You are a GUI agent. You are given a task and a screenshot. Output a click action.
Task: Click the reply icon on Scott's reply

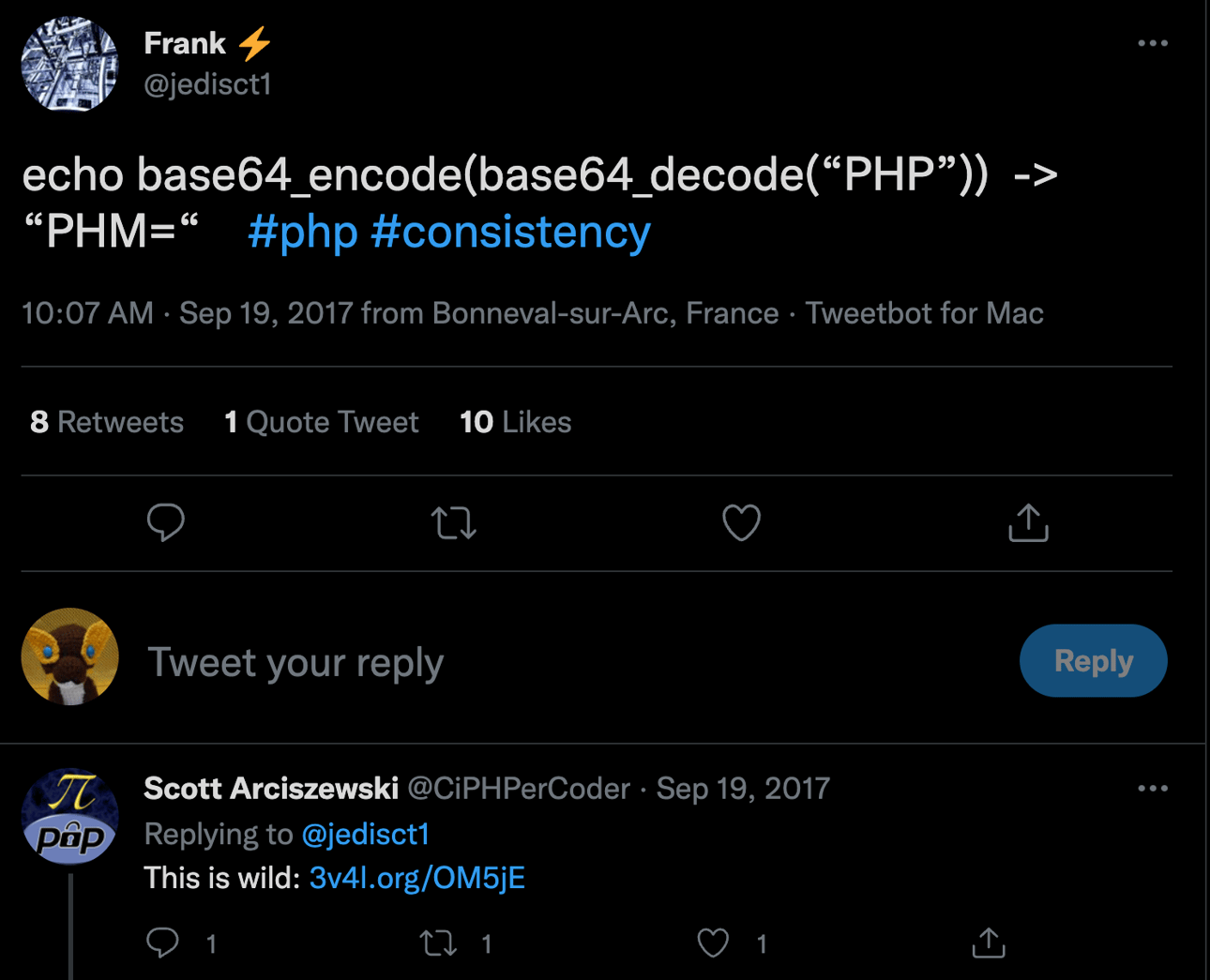click(163, 942)
